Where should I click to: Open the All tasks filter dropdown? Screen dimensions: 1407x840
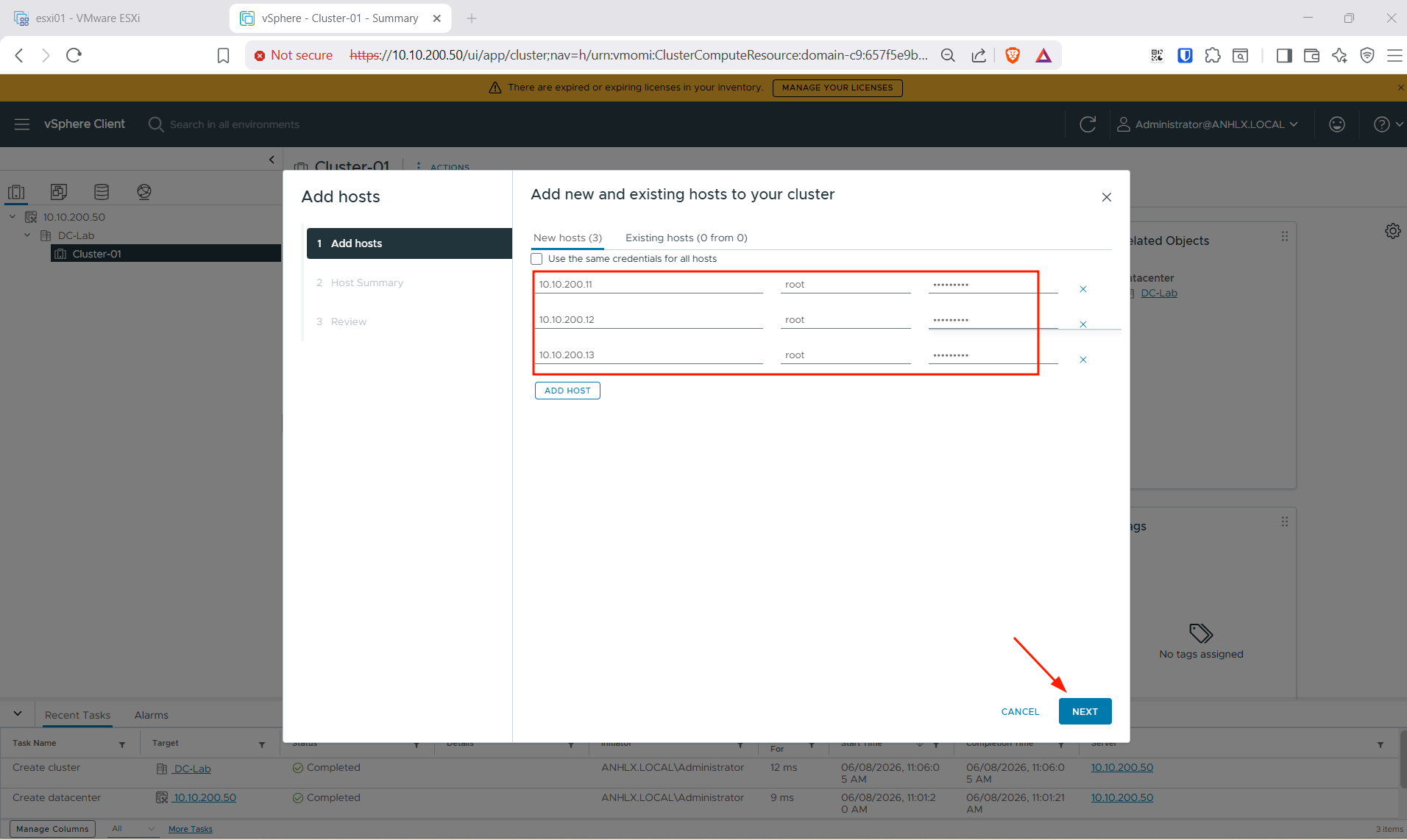tap(133, 829)
